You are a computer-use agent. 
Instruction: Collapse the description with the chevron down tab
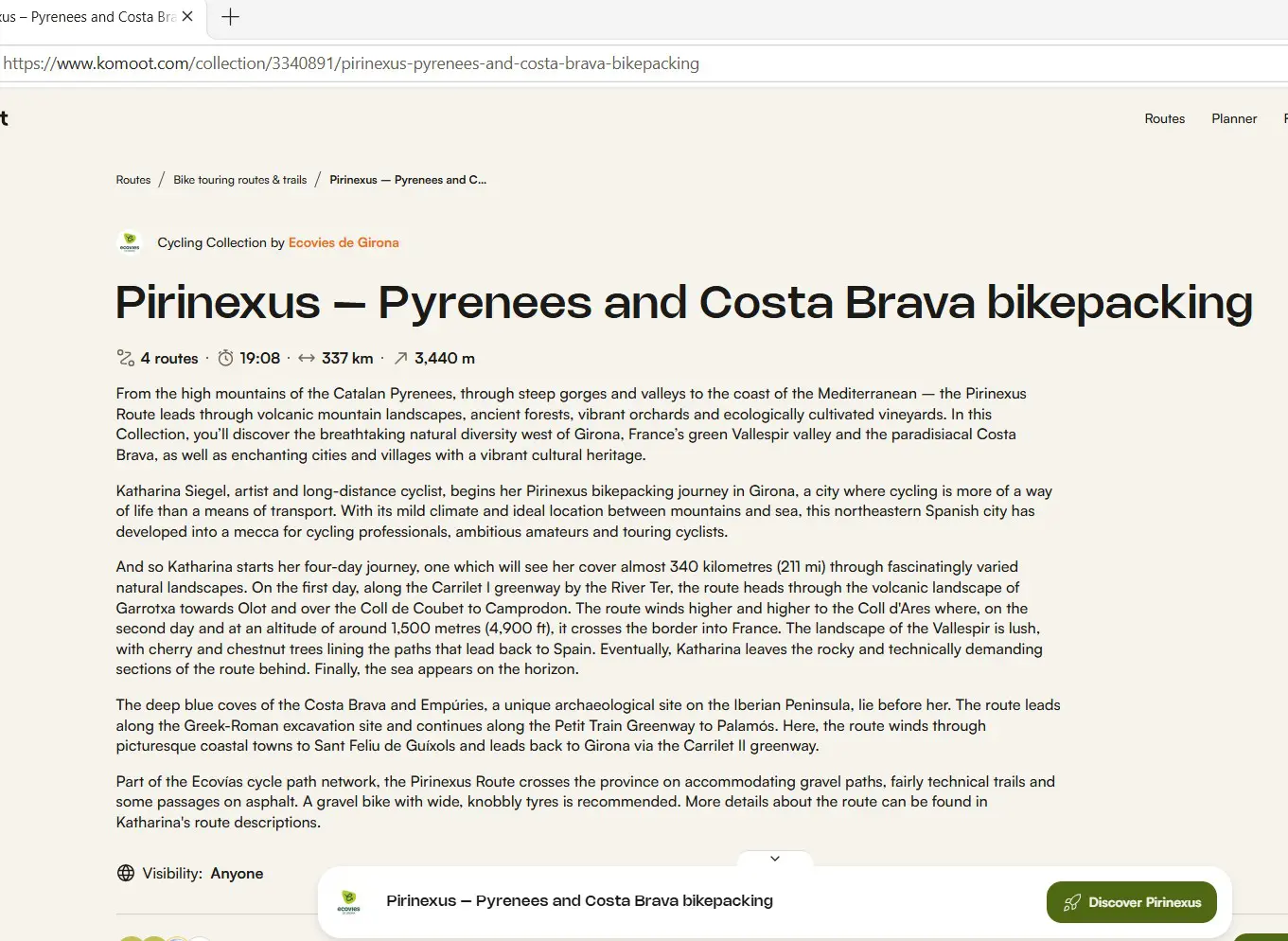pyautogui.click(x=775, y=859)
